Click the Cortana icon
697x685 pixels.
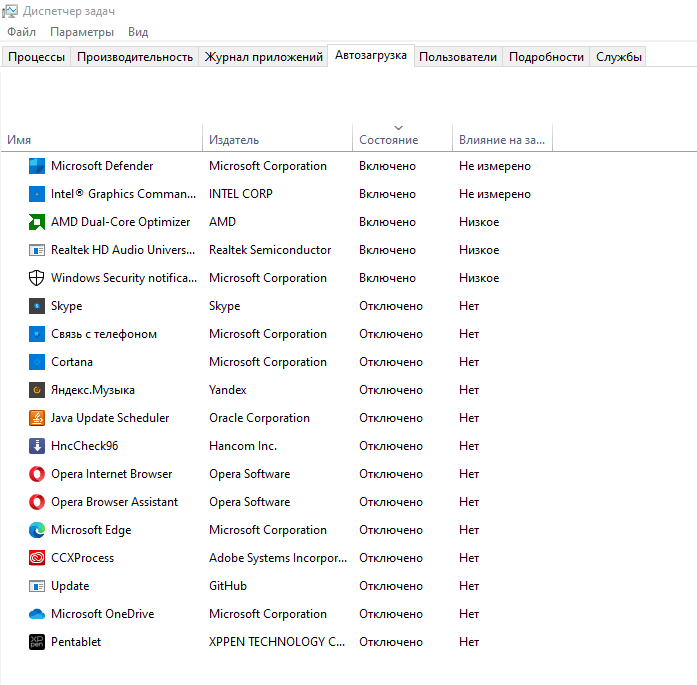tap(36, 362)
